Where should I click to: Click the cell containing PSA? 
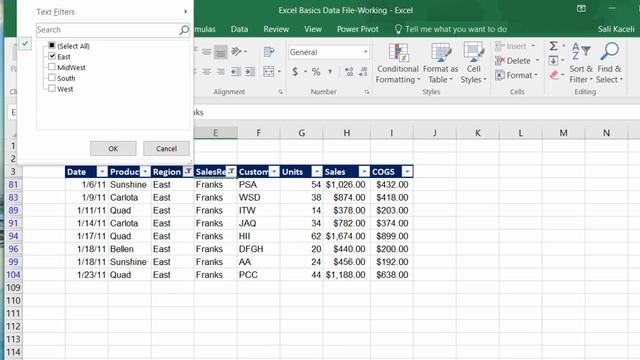click(258, 184)
